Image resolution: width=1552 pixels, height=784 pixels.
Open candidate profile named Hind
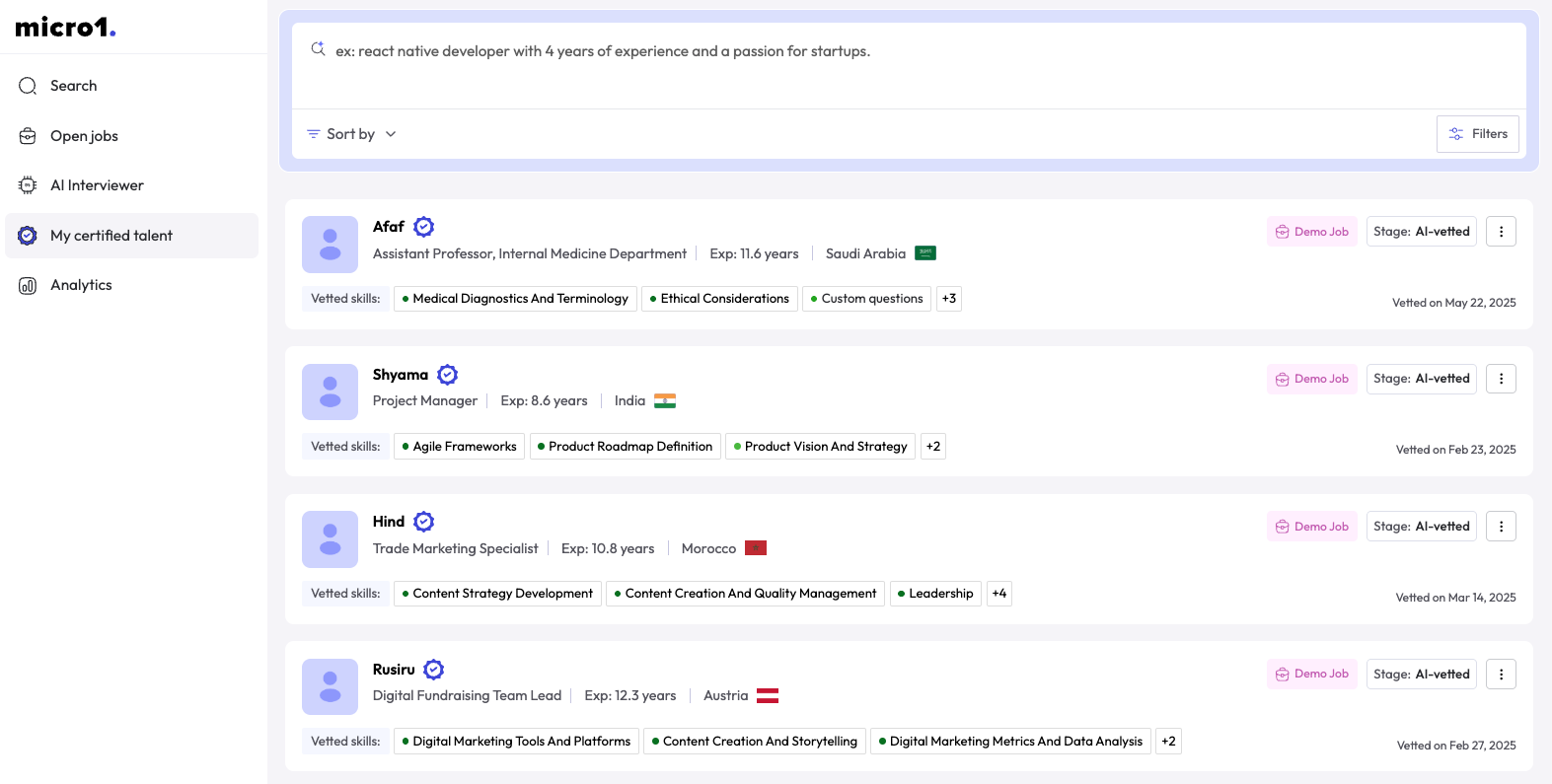pos(389,522)
